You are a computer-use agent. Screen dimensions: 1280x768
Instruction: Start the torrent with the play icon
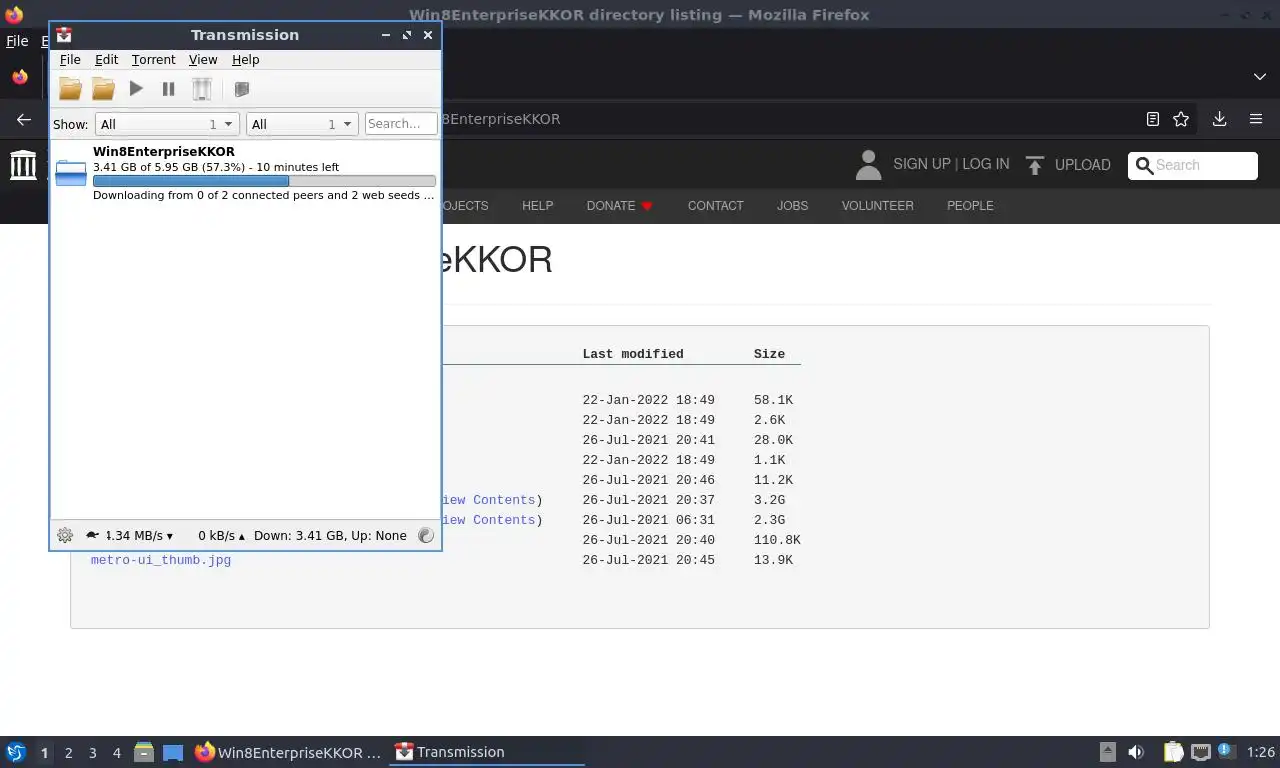136,89
